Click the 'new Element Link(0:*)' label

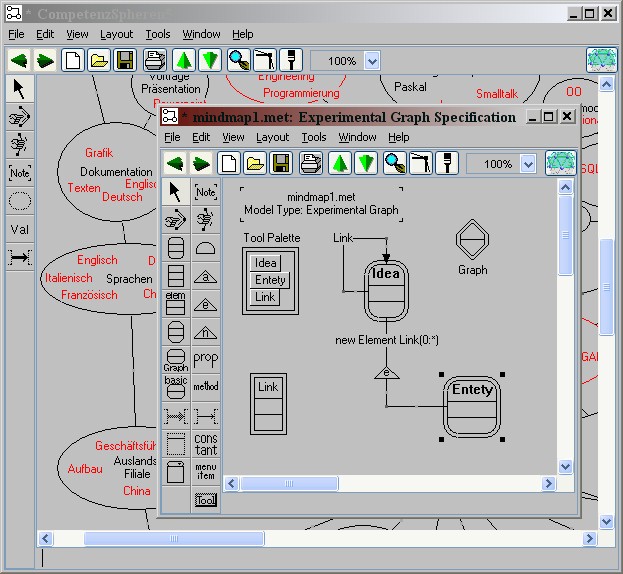click(x=387, y=340)
